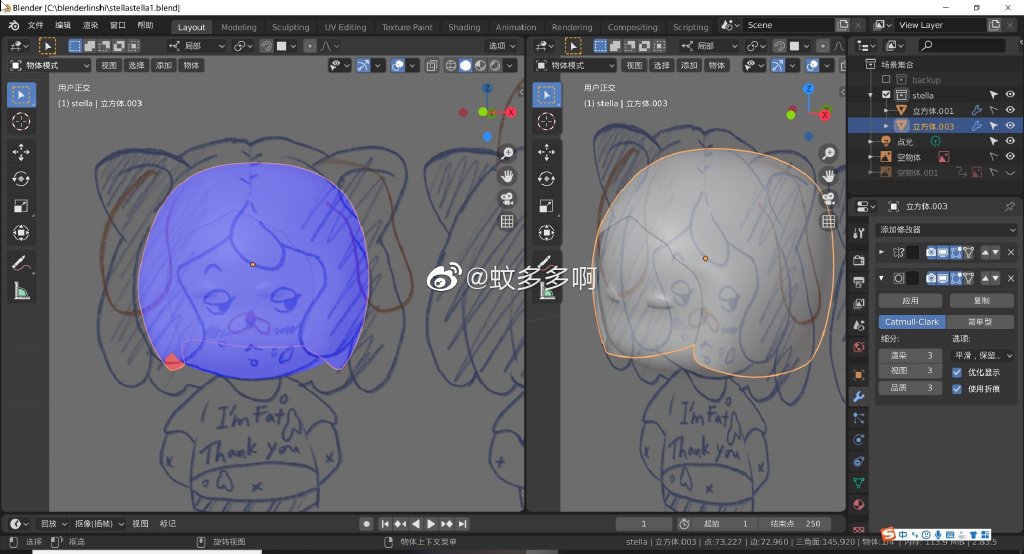
Task: Open 添加修改器 dropdown
Action: (947, 230)
